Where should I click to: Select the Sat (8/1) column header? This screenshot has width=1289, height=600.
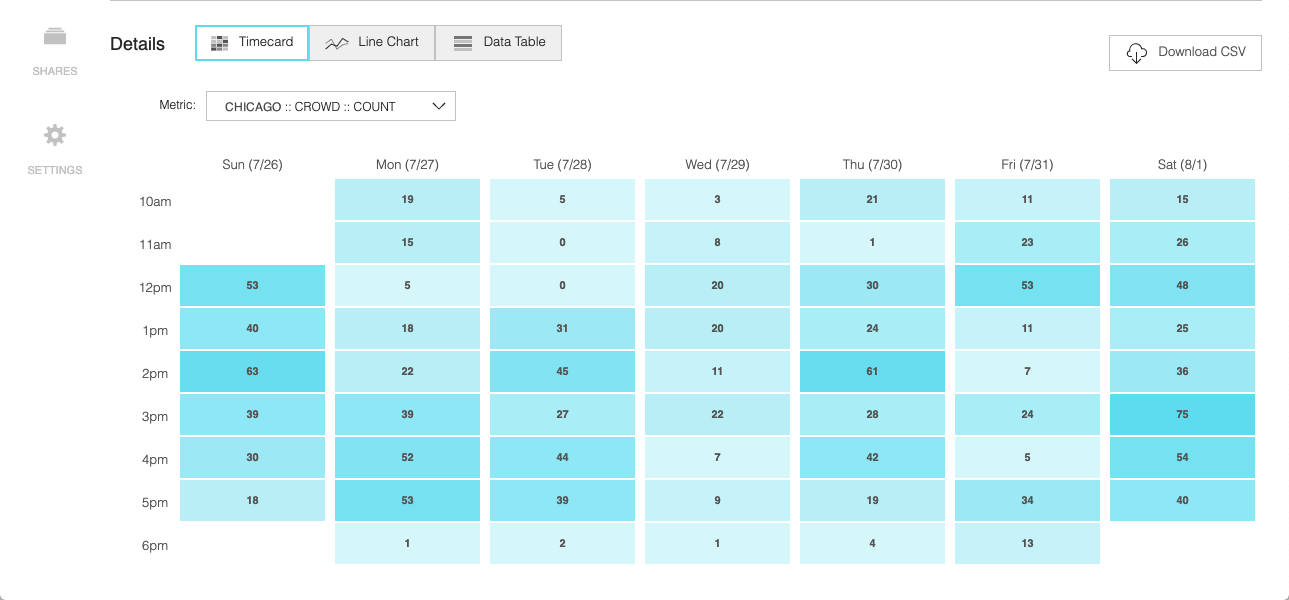click(x=1182, y=164)
